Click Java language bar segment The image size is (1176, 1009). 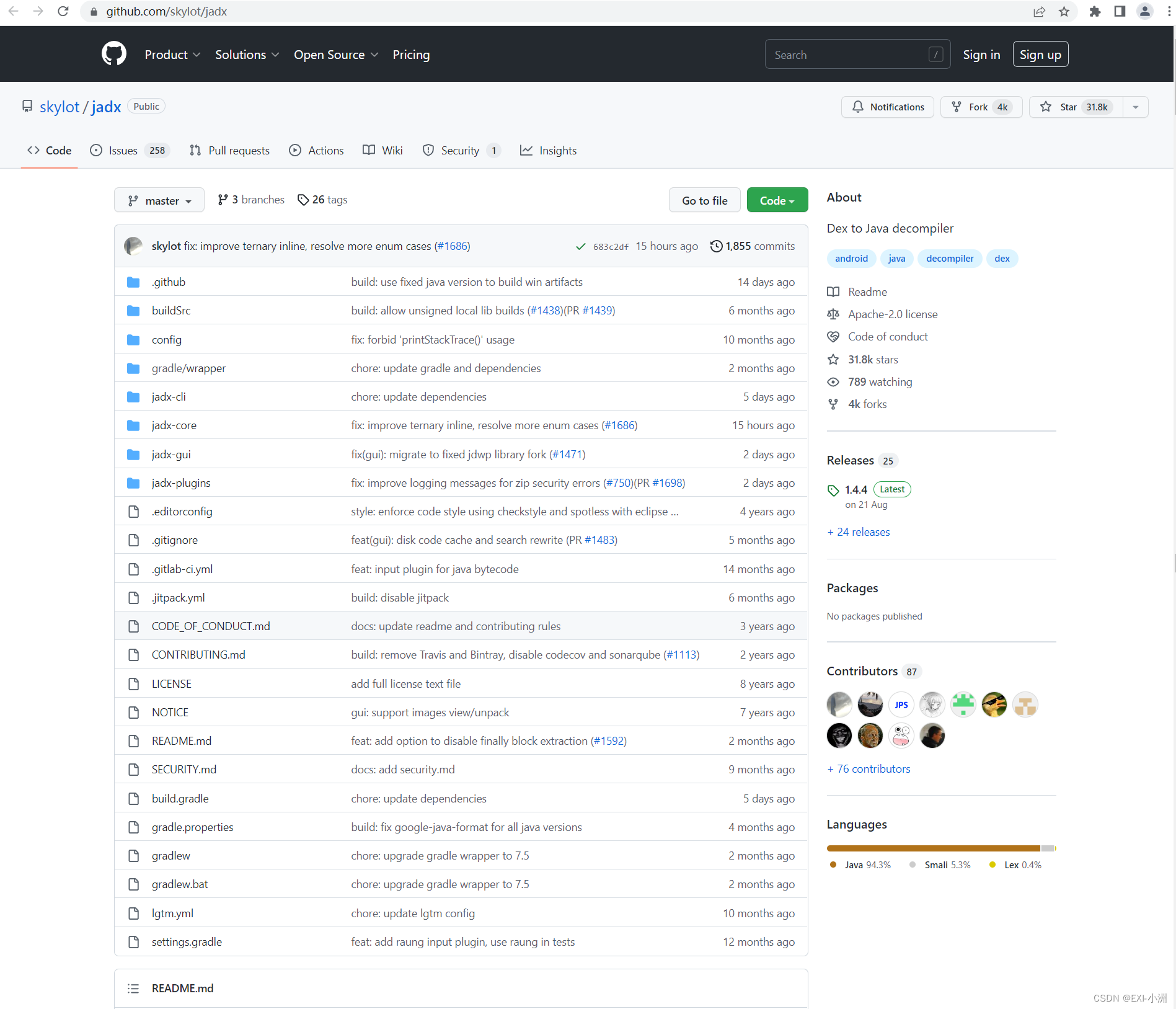[934, 848]
